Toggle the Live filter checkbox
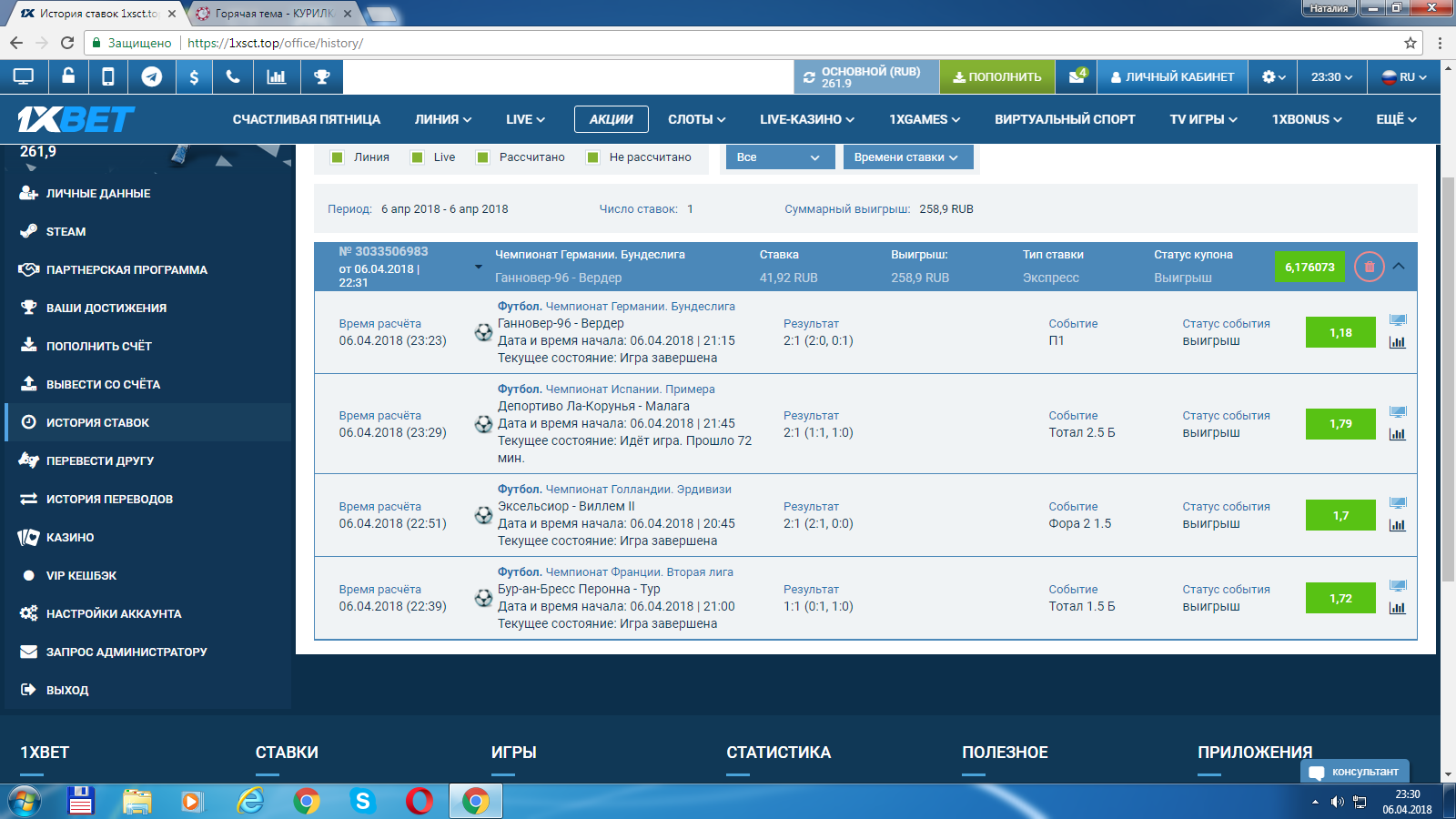The image size is (1456, 819). (x=418, y=157)
